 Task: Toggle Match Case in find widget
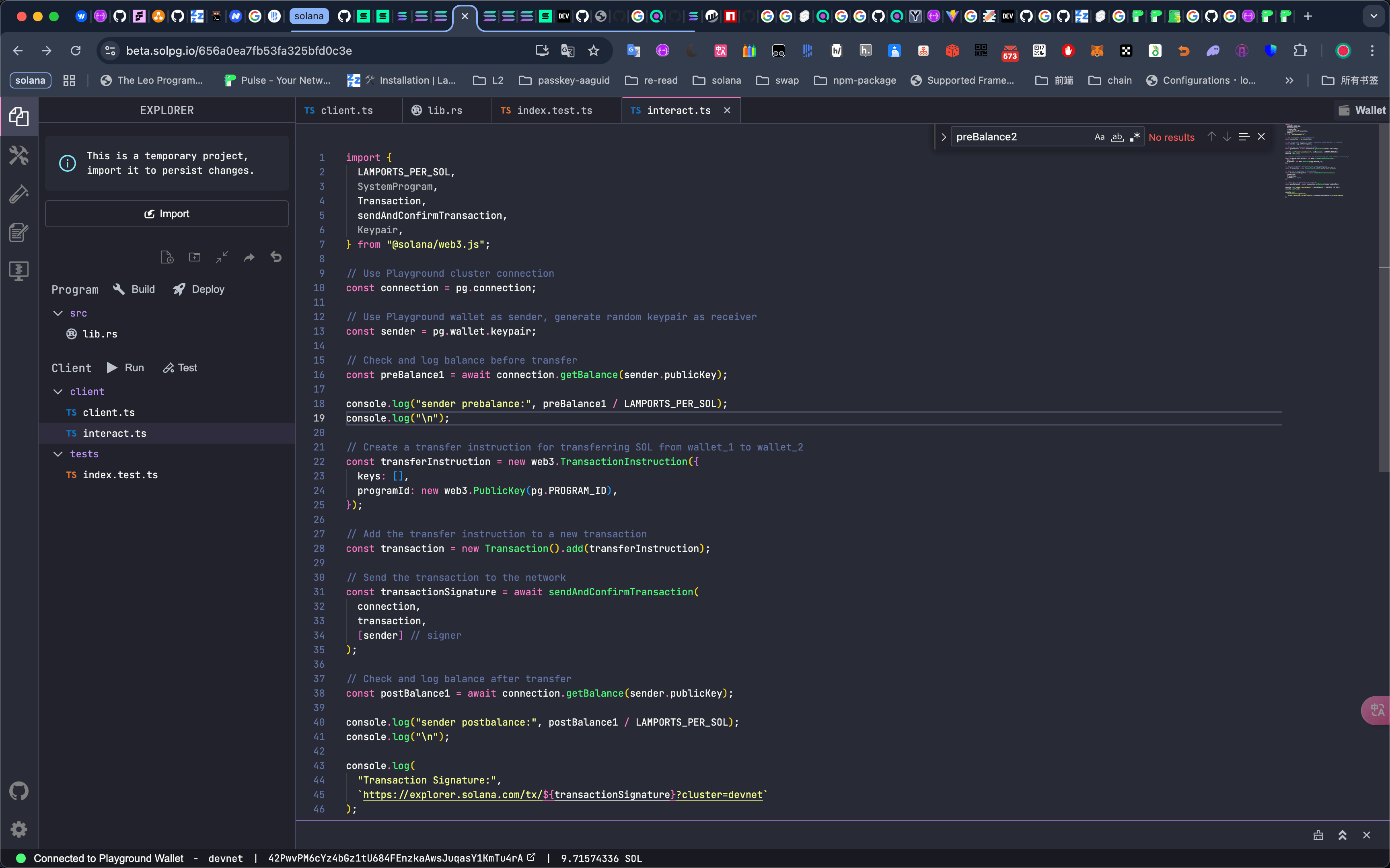click(1099, 137)
